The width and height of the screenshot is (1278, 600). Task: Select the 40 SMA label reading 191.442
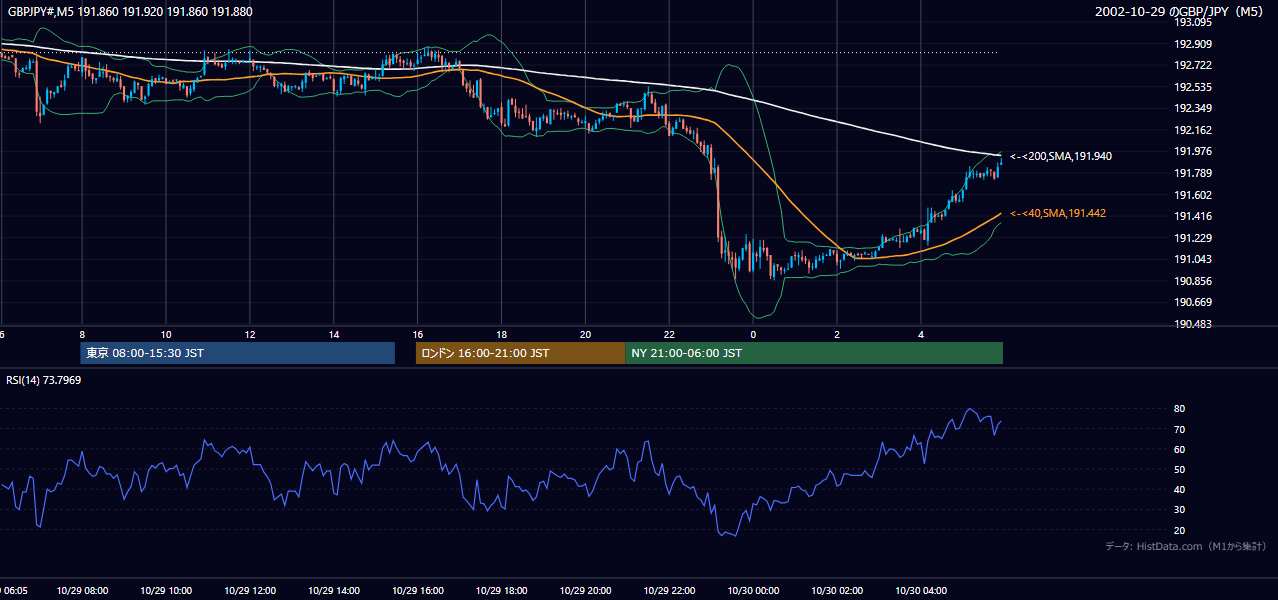coord(1057,213)
